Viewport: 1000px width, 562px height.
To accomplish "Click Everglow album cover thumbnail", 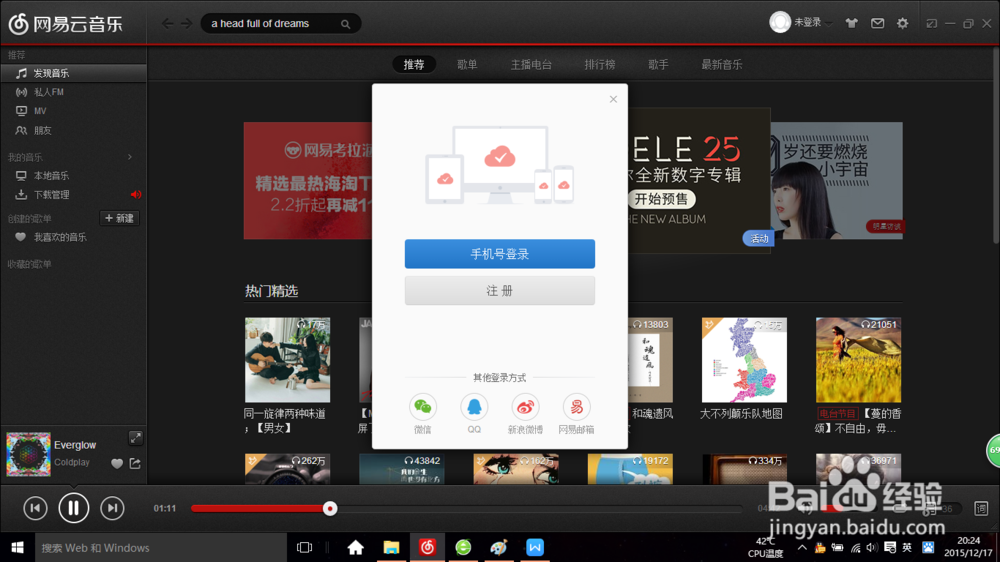I will (29, 454).
